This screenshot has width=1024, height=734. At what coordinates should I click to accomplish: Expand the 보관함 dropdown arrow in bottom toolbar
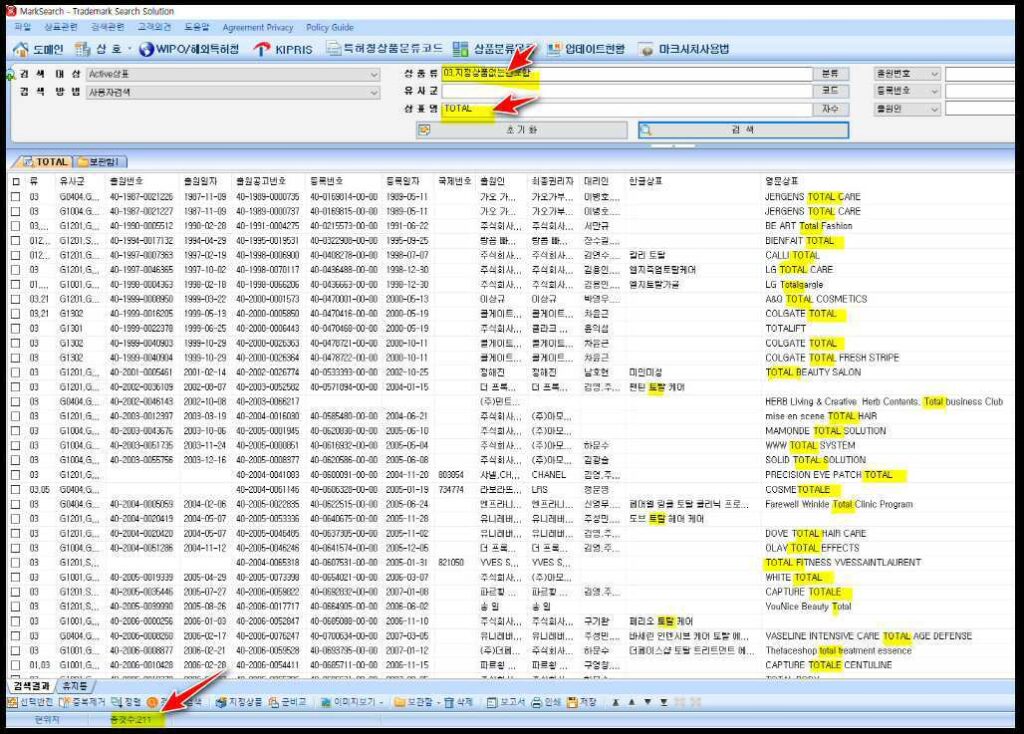tap(438, 702)
